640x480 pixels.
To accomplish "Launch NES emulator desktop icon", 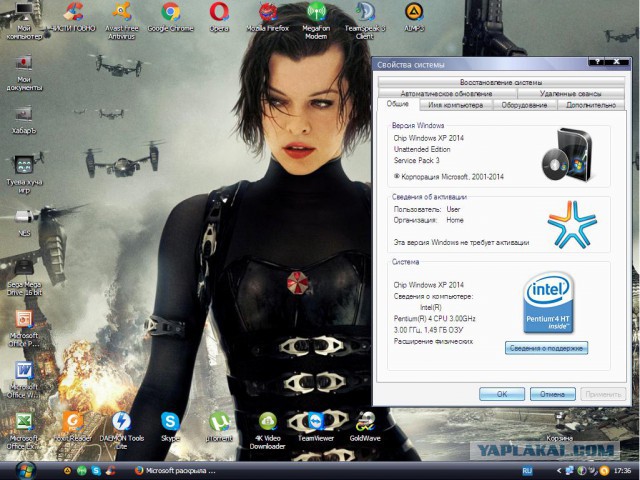I will [x=24, y=223].
